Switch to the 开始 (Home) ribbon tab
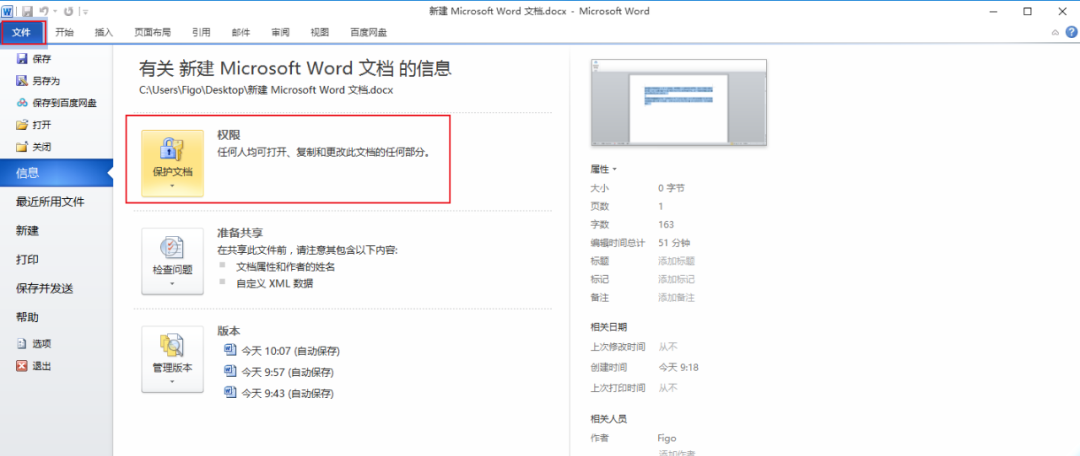The image size is (1080, 456). coord(64,32)
